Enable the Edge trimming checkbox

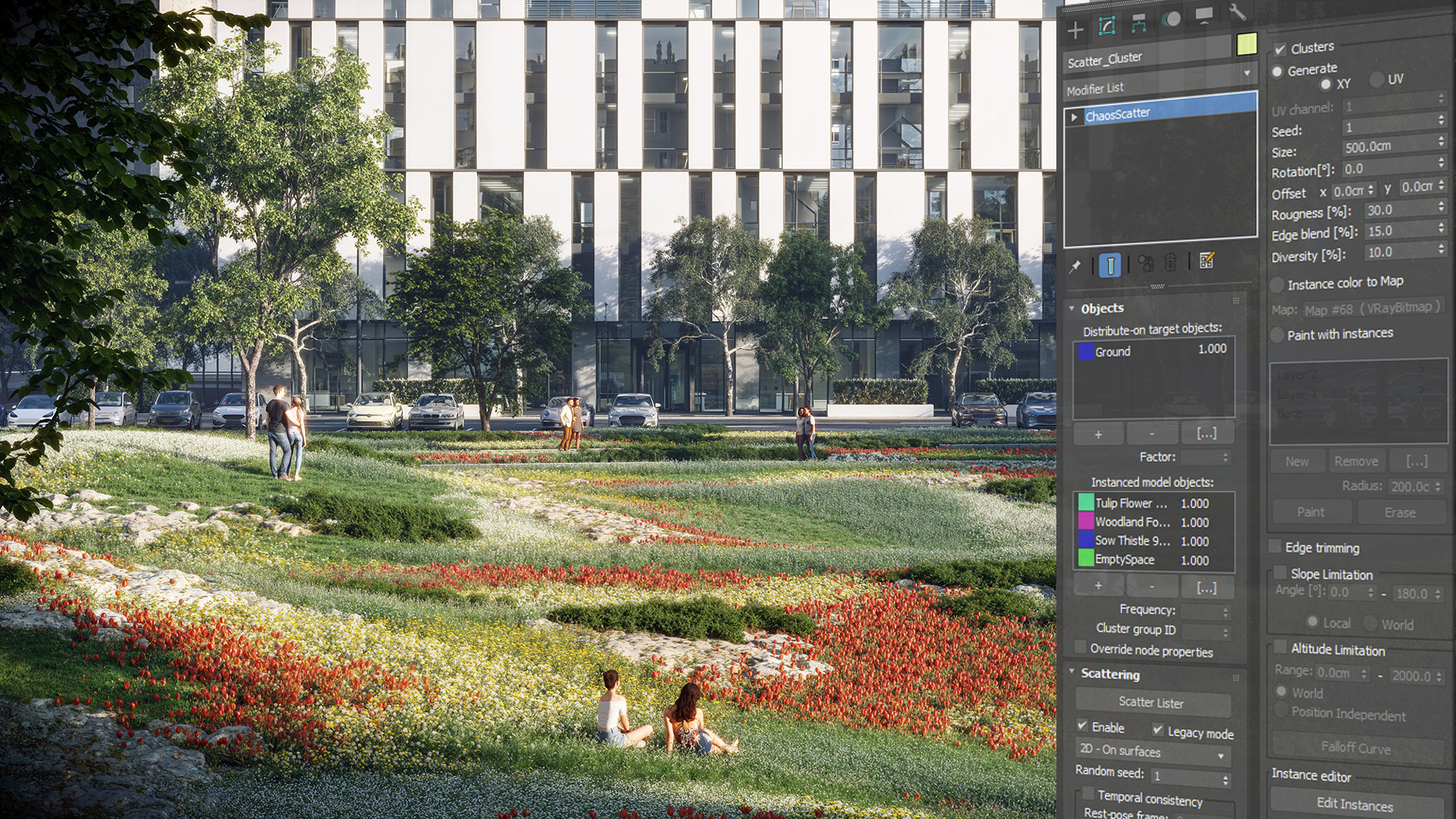coord(1275,547)
